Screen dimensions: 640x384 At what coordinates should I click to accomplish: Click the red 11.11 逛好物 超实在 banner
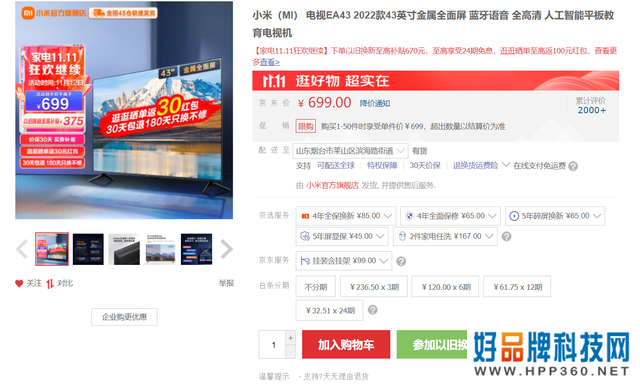tap(436, 80)
